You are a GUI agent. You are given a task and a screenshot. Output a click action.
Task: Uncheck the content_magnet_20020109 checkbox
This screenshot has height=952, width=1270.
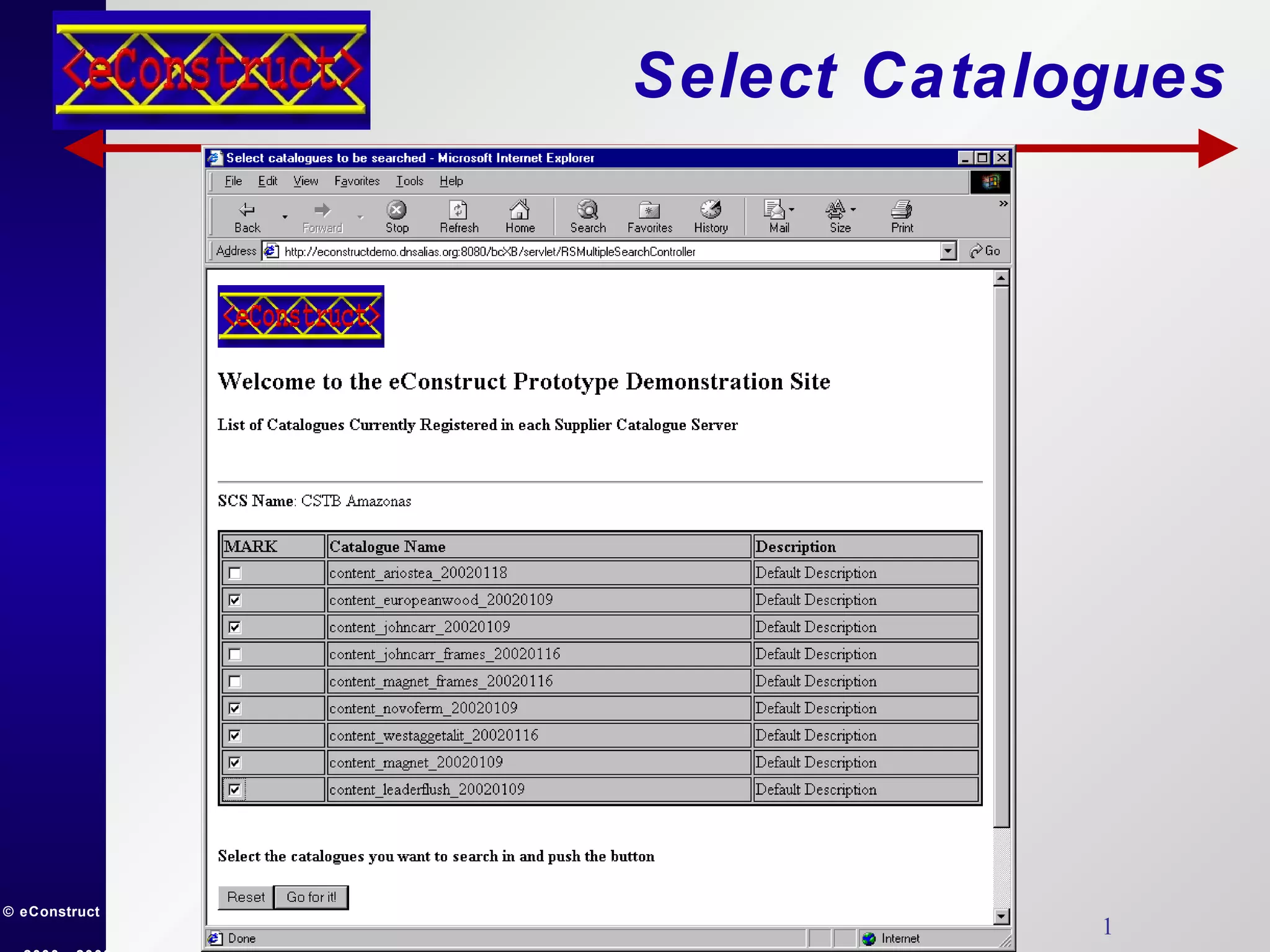click(x=234, y=763)
